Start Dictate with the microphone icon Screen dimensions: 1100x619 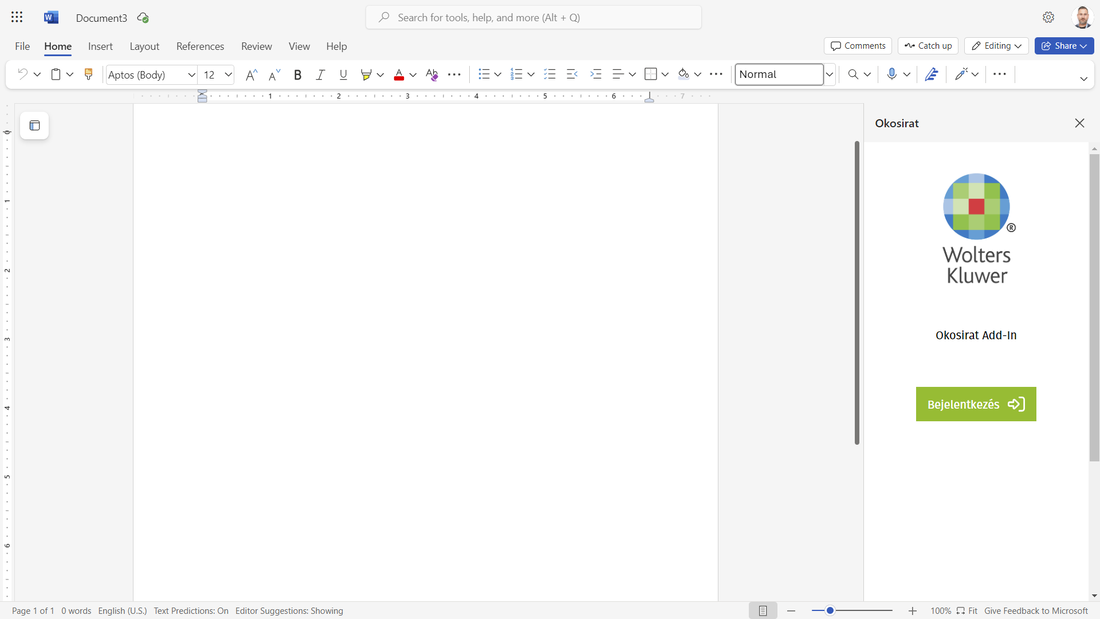[x=892, y=74]
